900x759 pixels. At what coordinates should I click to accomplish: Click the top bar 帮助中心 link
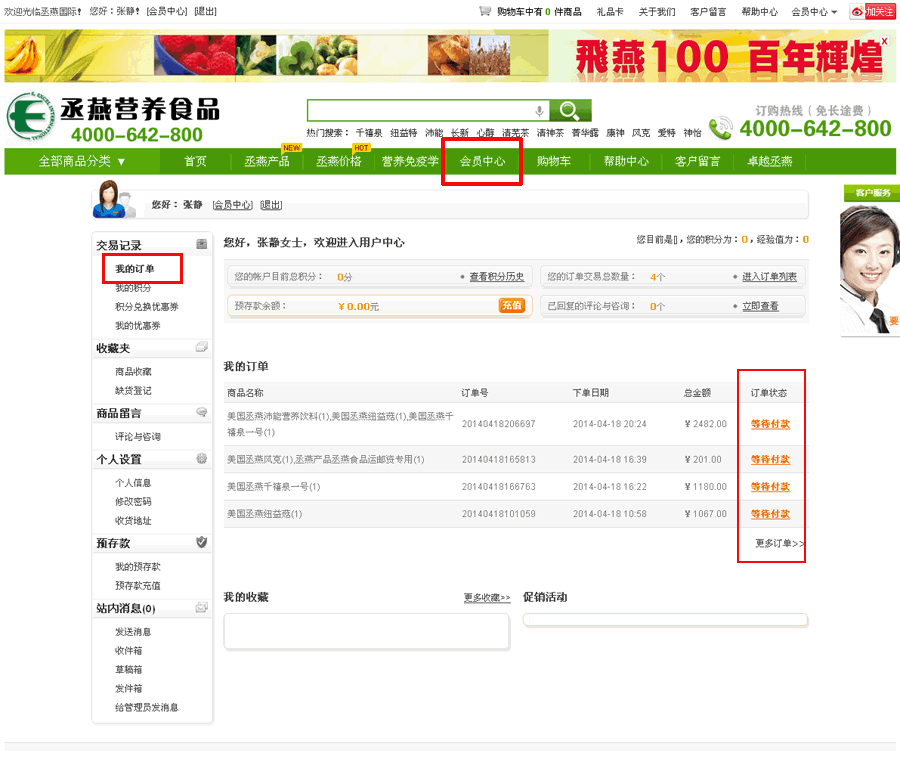coord(759,11)
